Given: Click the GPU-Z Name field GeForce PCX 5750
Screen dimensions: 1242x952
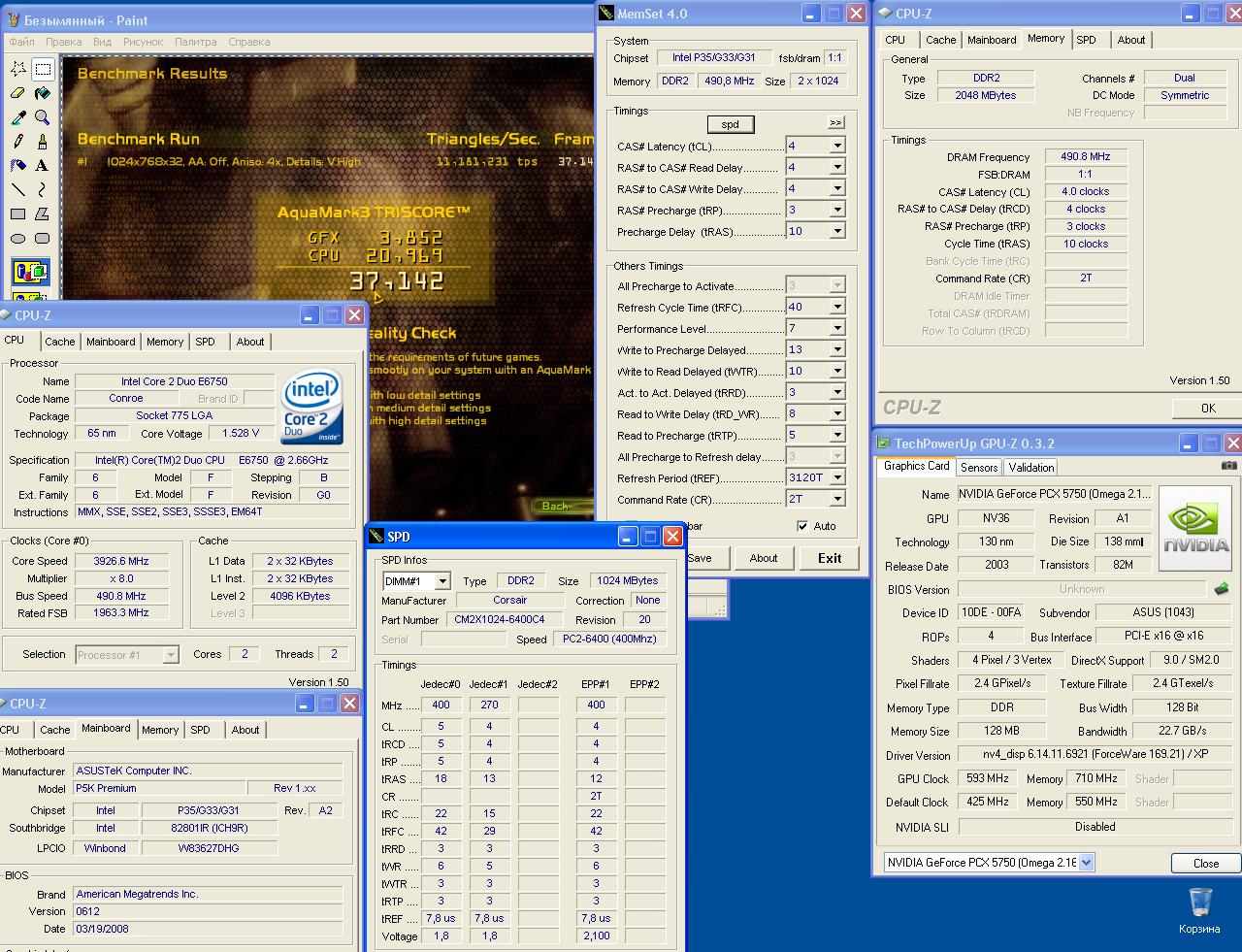Looking at the screenshot, I should [x=1054, y=494].
